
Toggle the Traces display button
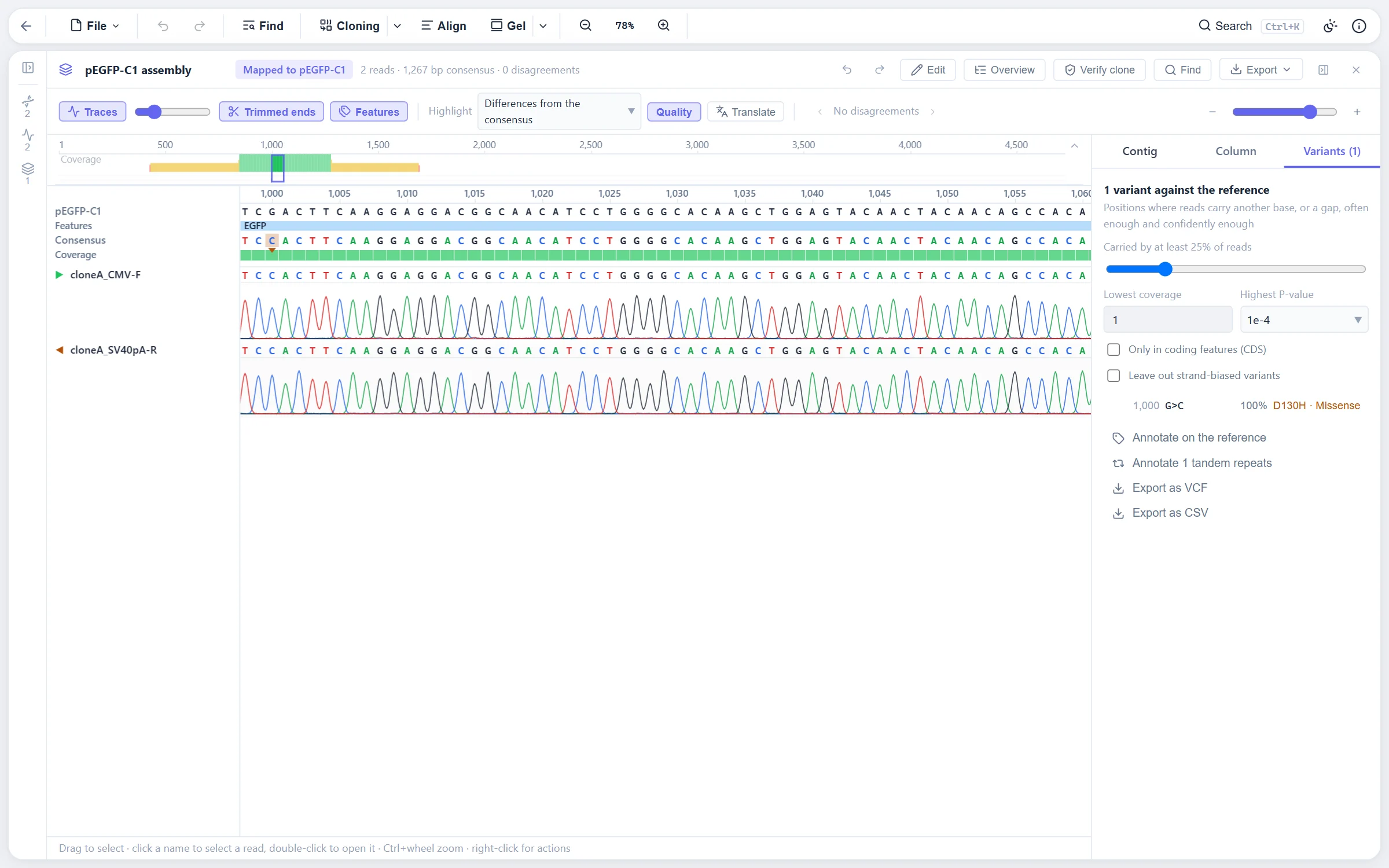[x=93, y=112]
